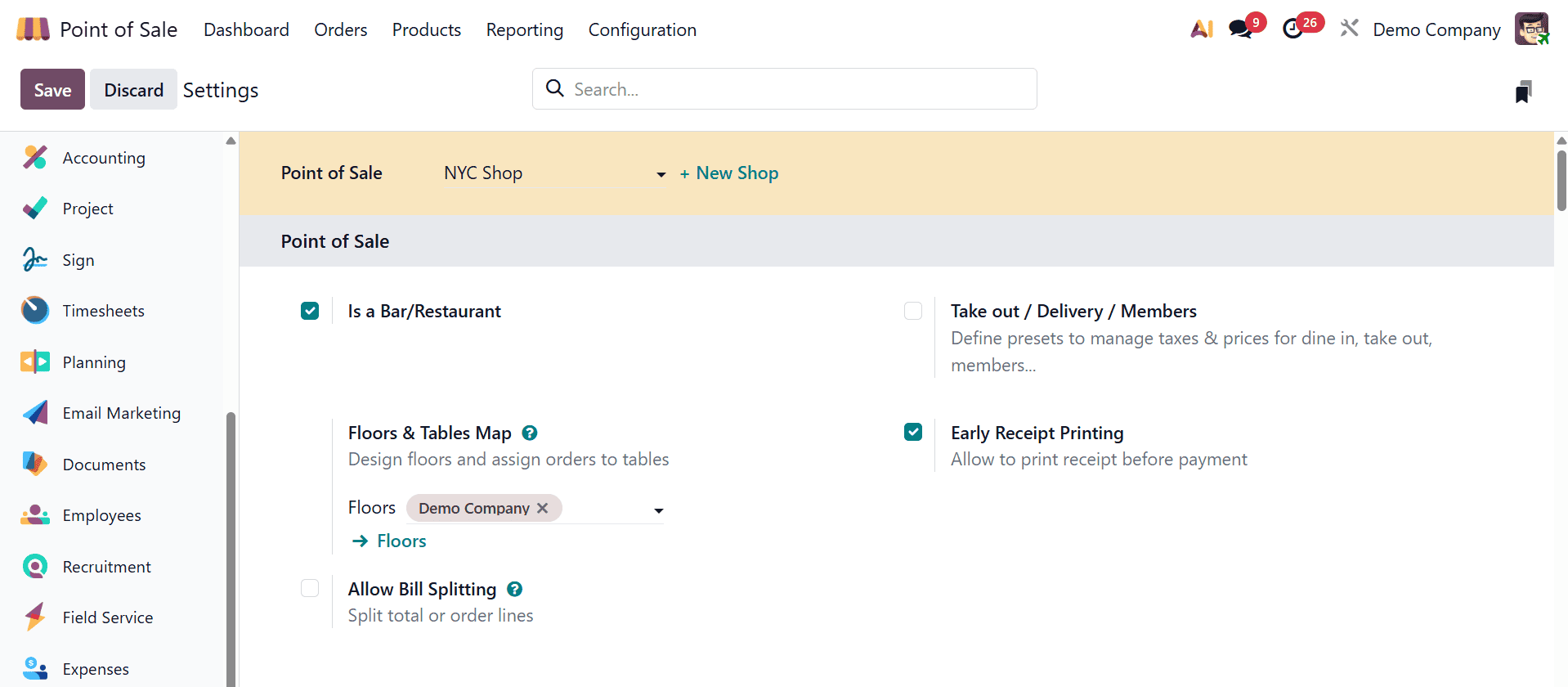Open the AI assistant icon
Image resolution: width=1568 pixels, height=687 pixels.
[x=1202, y=29]
